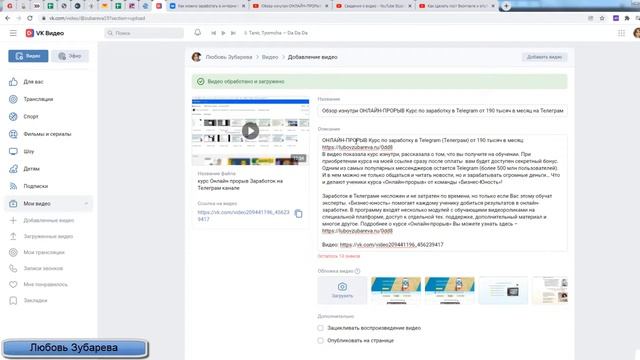Click the help icon beside Обложка видео
Screen dimensions: 640x360
coord(358,271)
